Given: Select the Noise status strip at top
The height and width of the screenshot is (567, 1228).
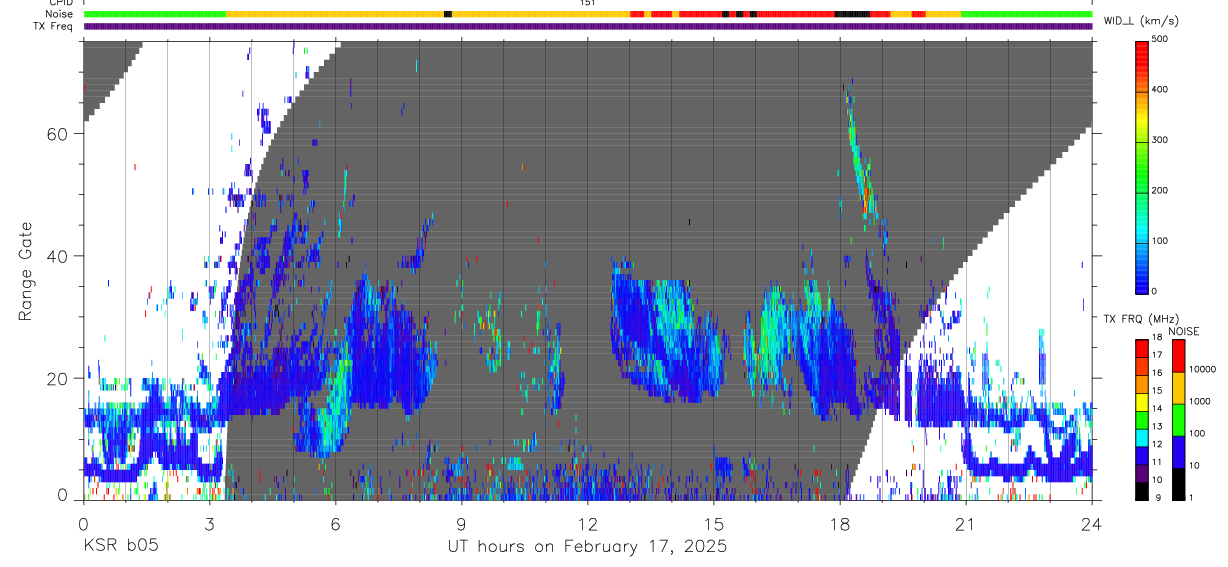Looking at the screenshot, I should coord(588,14).
